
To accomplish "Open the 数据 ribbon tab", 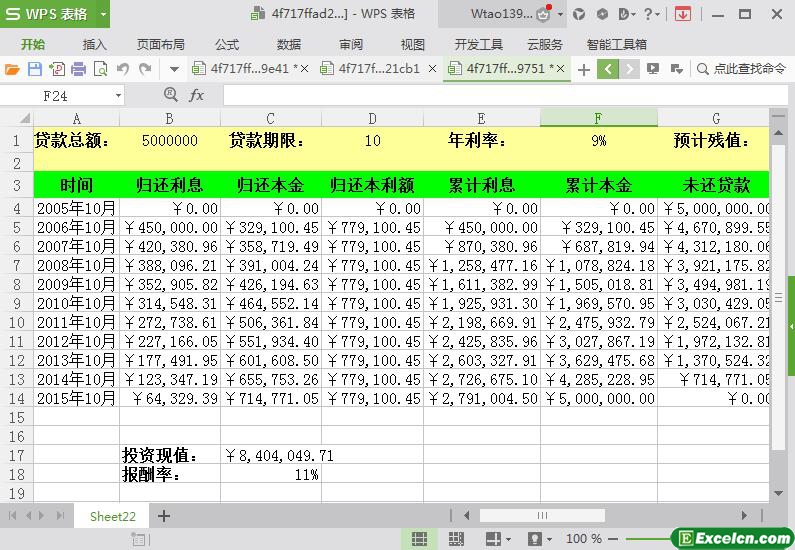I will point(289,45).
